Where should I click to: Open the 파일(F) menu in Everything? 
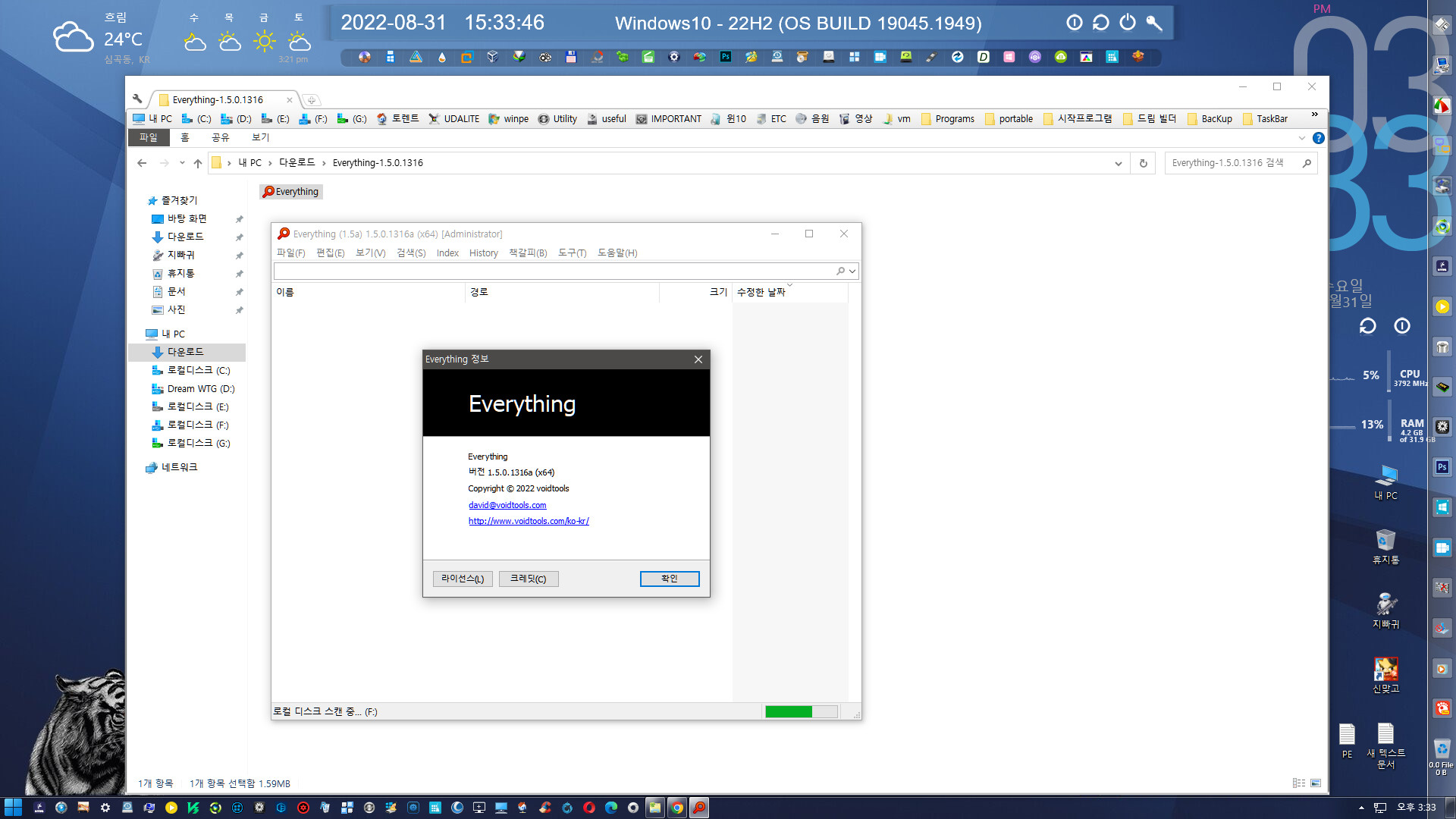(290, 253)
